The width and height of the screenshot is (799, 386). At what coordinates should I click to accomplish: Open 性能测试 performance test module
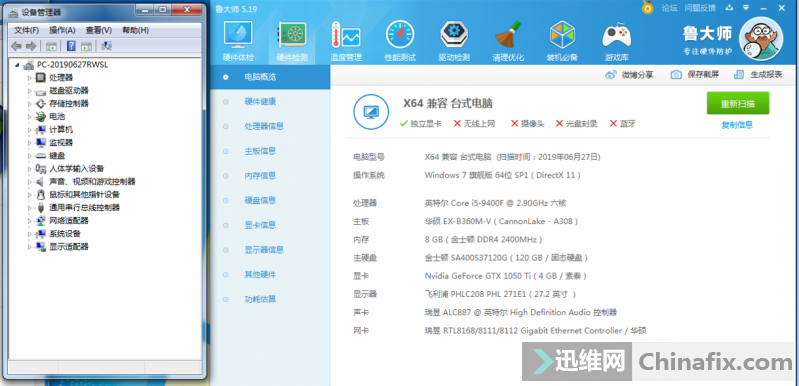[x=400, y=41]
